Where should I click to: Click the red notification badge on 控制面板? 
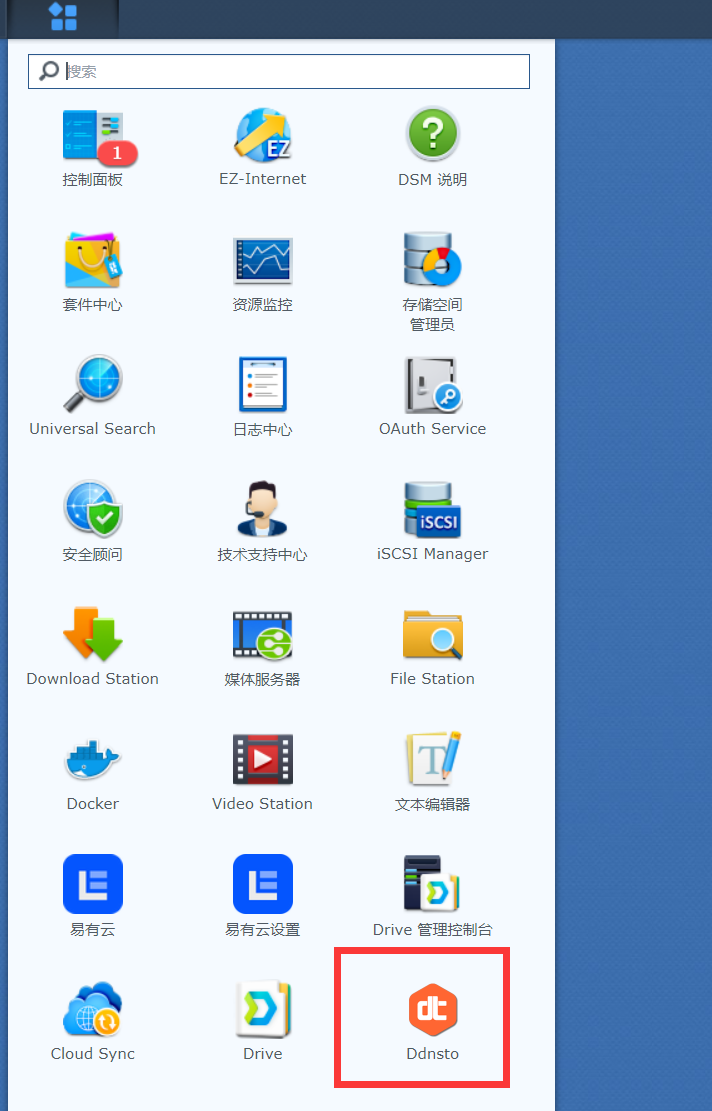118,152
